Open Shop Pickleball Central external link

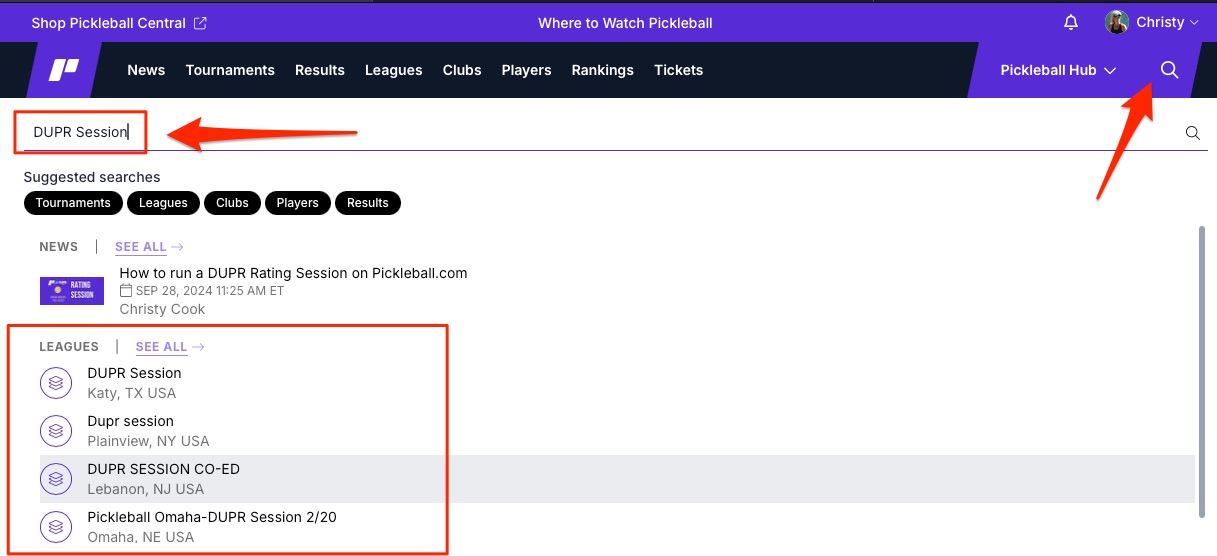118,22
